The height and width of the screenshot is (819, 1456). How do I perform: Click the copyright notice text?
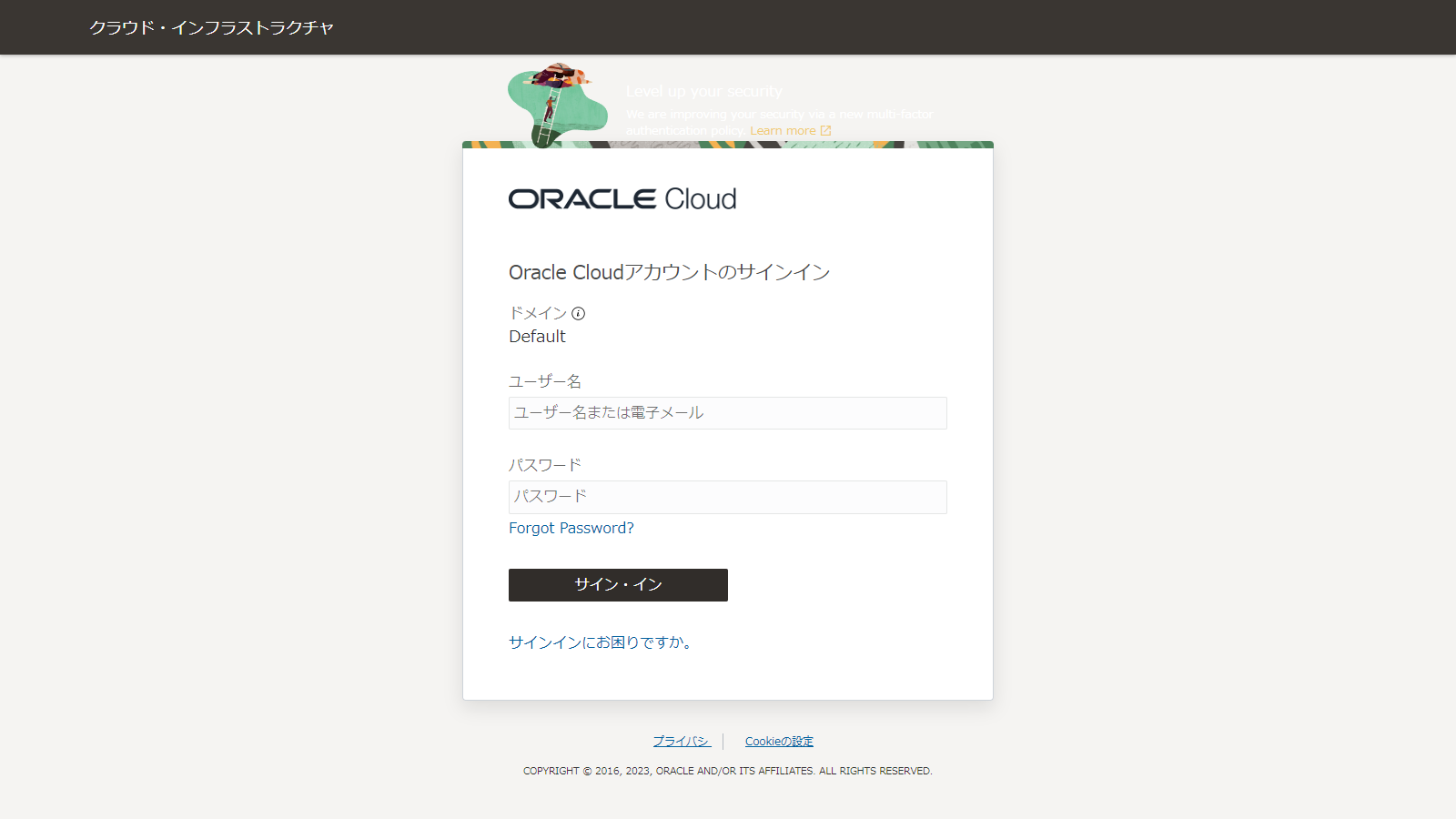click(x=728, y=771)
